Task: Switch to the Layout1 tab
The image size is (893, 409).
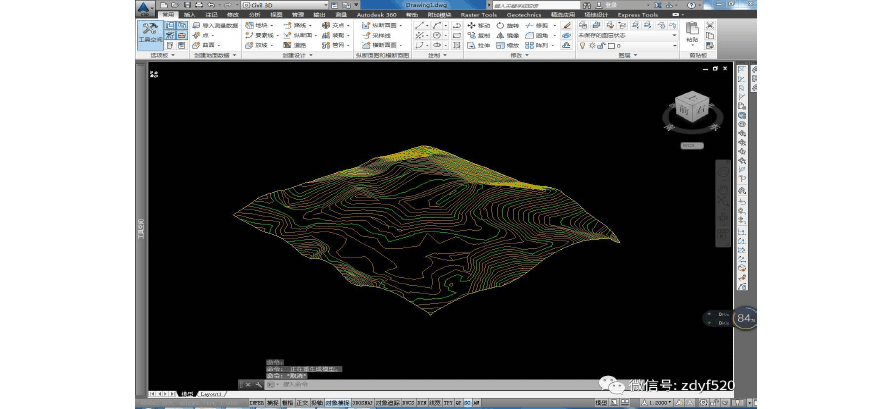Action: click(x=212, y=394)
